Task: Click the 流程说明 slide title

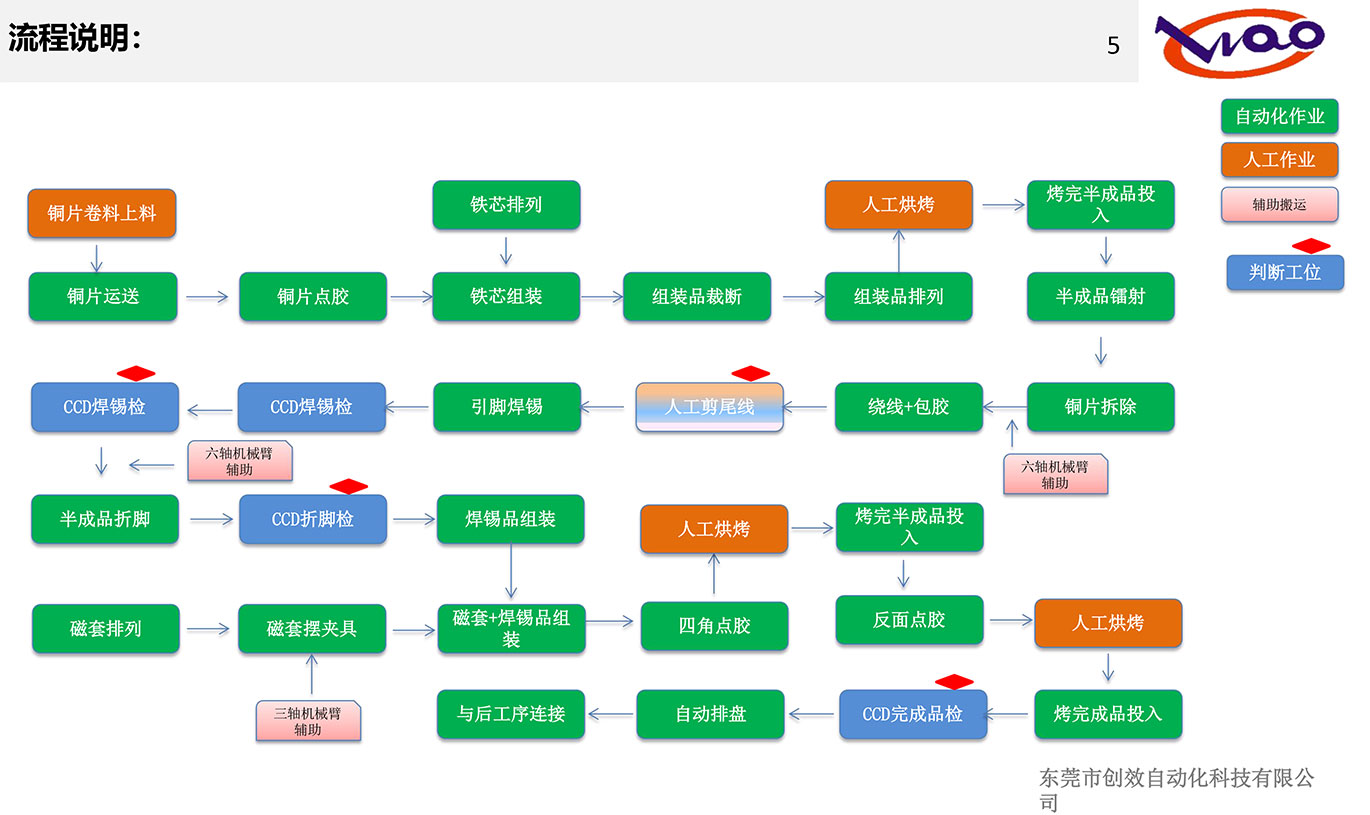Action: click(74, 40)
